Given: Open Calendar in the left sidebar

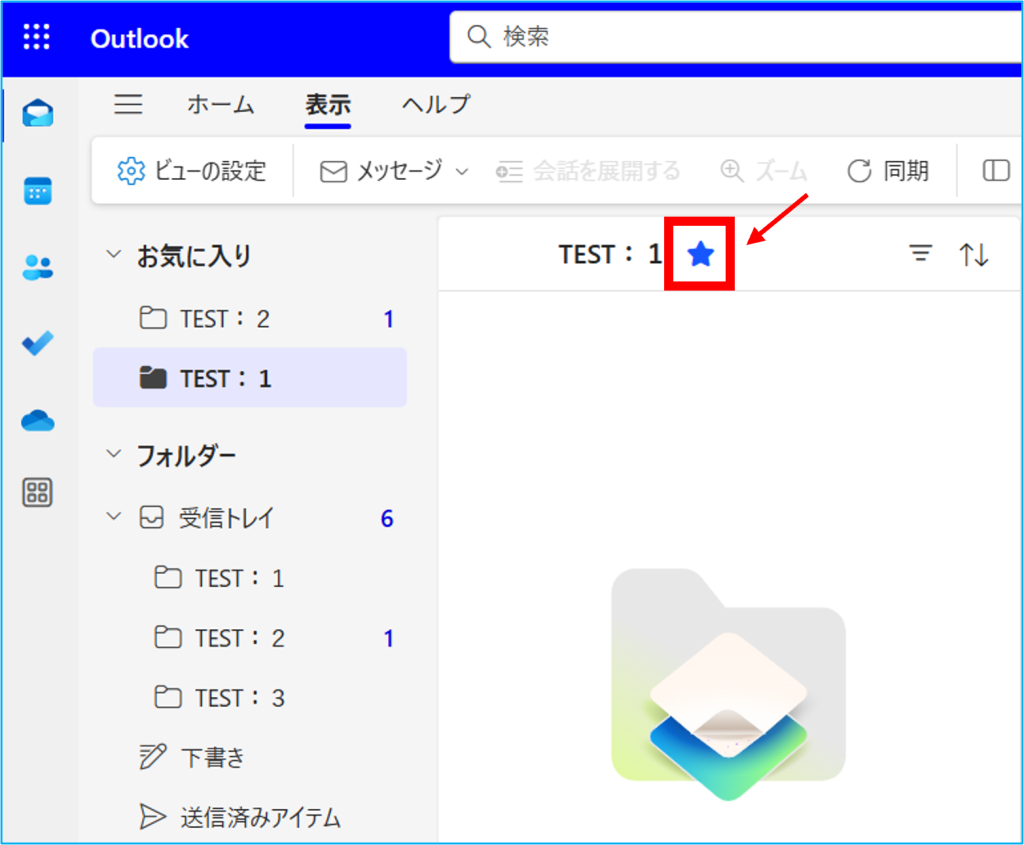Looking at the screenshot, I should [38, 191].
